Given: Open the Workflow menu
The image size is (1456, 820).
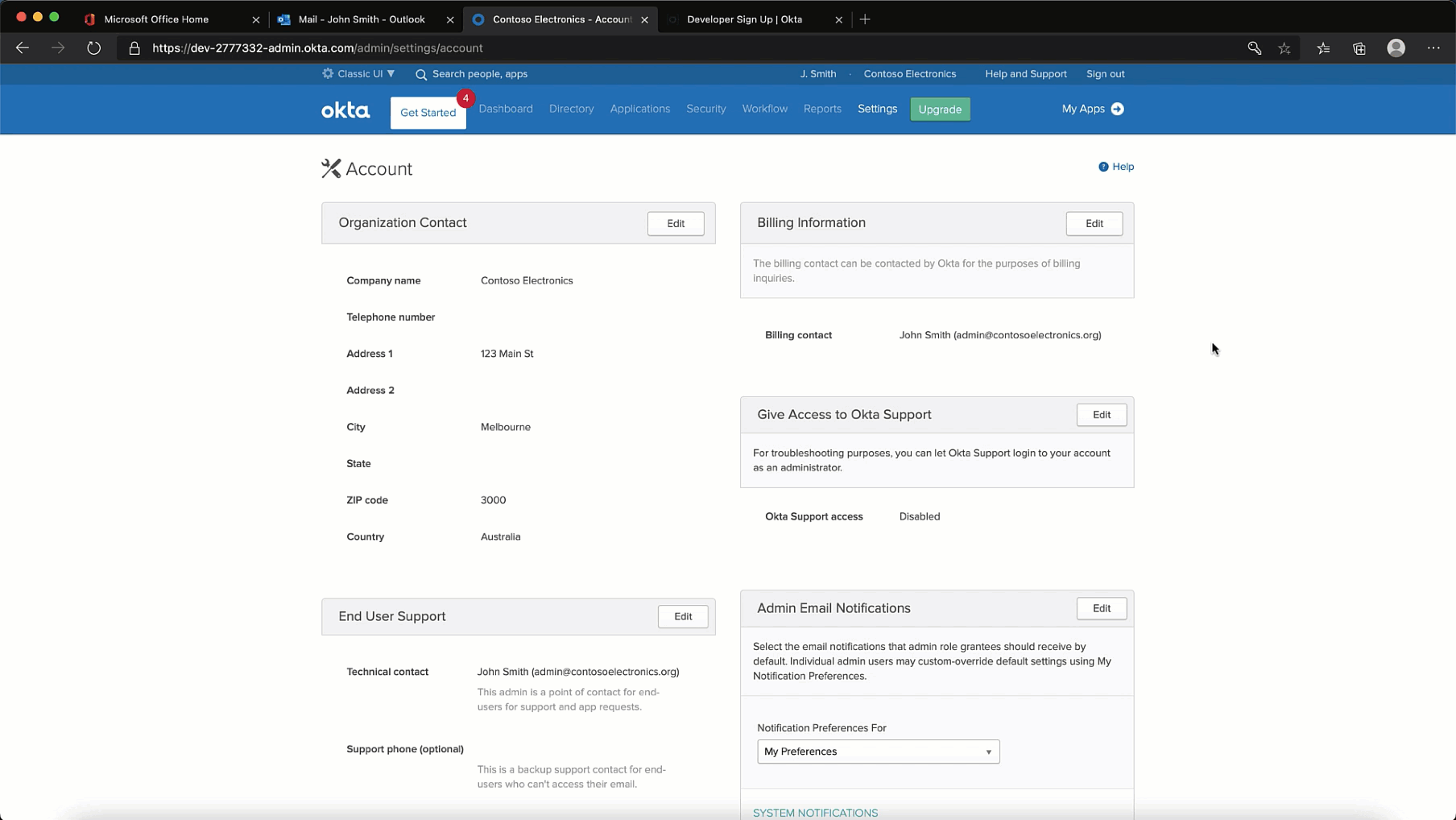Looking at the screenshot, I should [x=765, y=109].
